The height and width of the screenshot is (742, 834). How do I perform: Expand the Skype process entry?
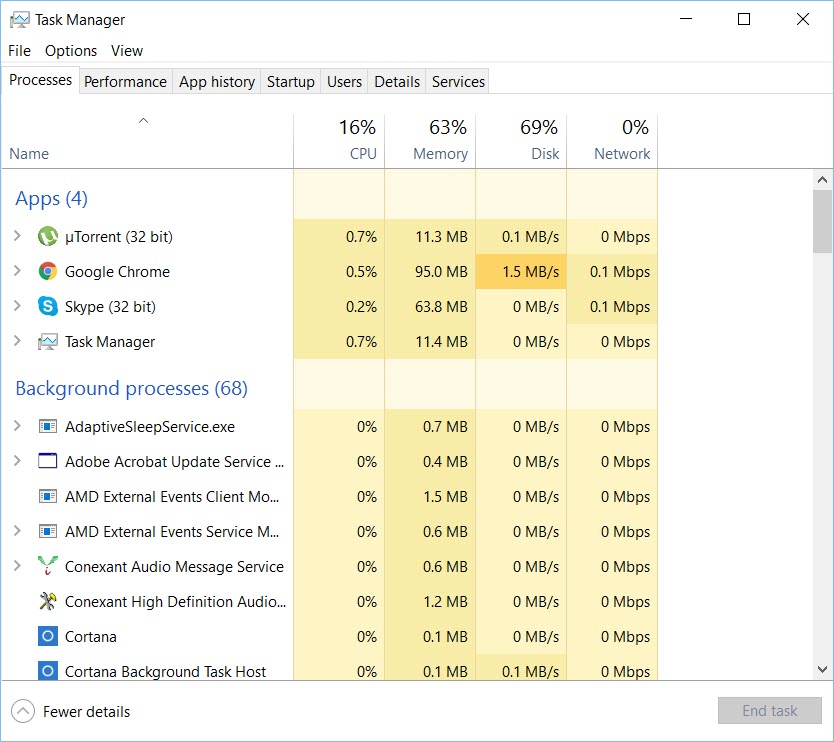[x=18, y=306]
